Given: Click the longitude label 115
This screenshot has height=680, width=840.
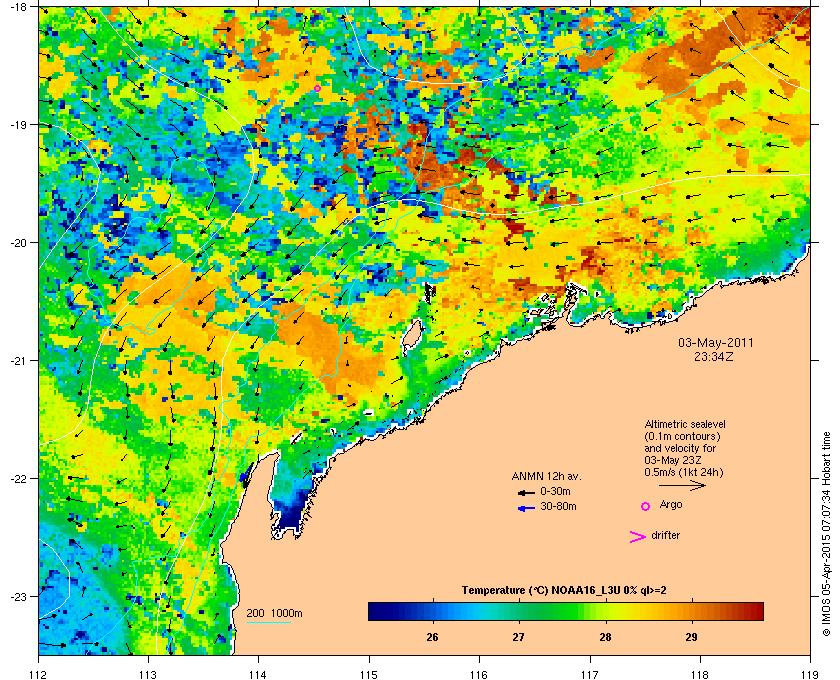Looking at the screenshot, I should (x=369, y=674).
